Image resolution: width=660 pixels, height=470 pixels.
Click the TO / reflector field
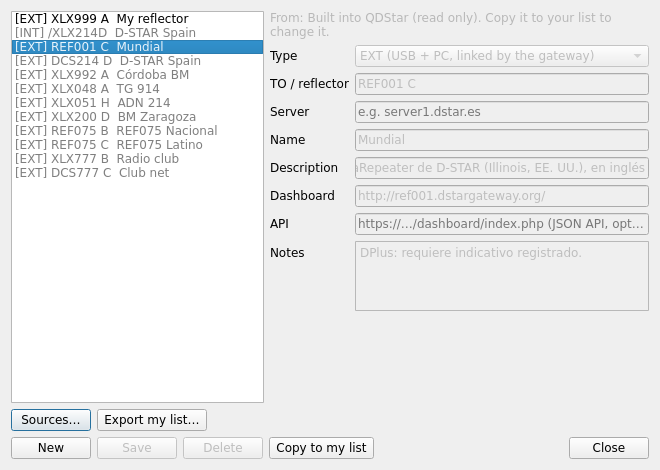(502, 84)
